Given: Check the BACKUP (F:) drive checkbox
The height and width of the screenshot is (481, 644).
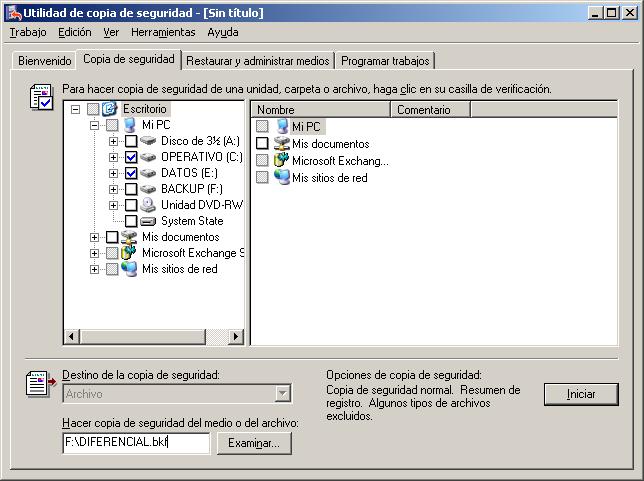Looking at the screenshot, I should (131, 189).
